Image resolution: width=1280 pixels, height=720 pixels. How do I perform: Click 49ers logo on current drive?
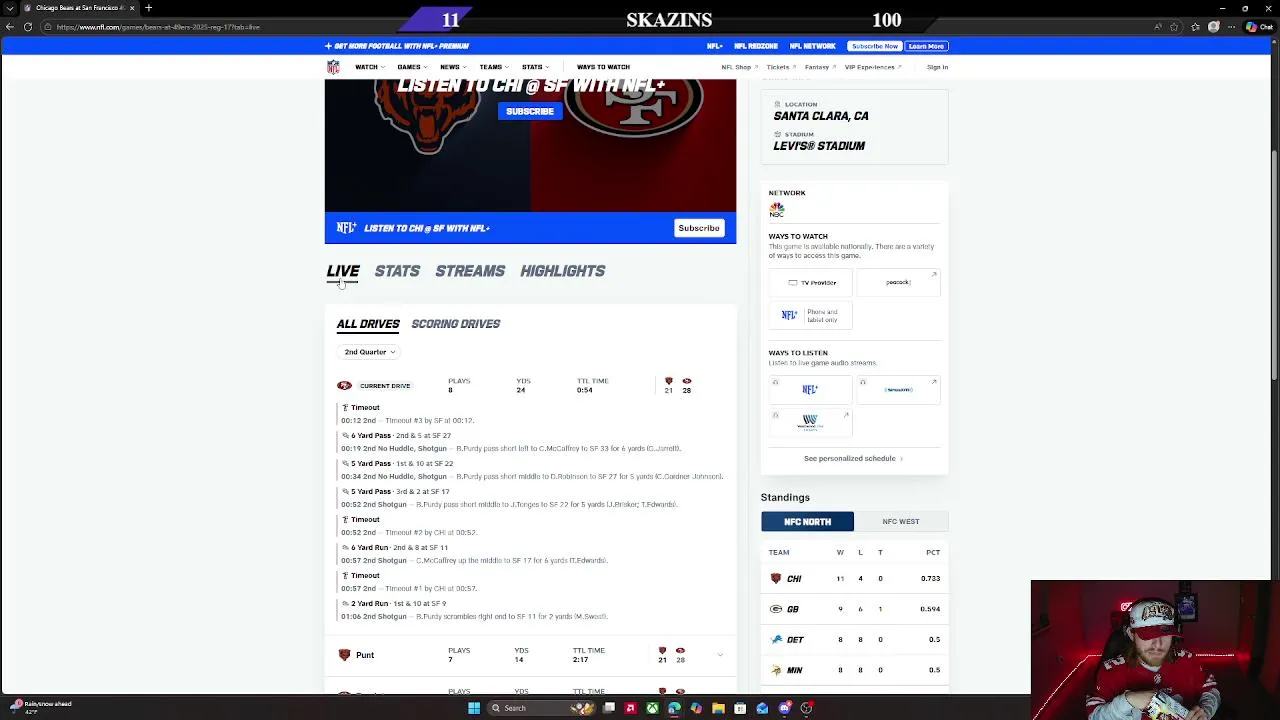(x=344, y=386)
